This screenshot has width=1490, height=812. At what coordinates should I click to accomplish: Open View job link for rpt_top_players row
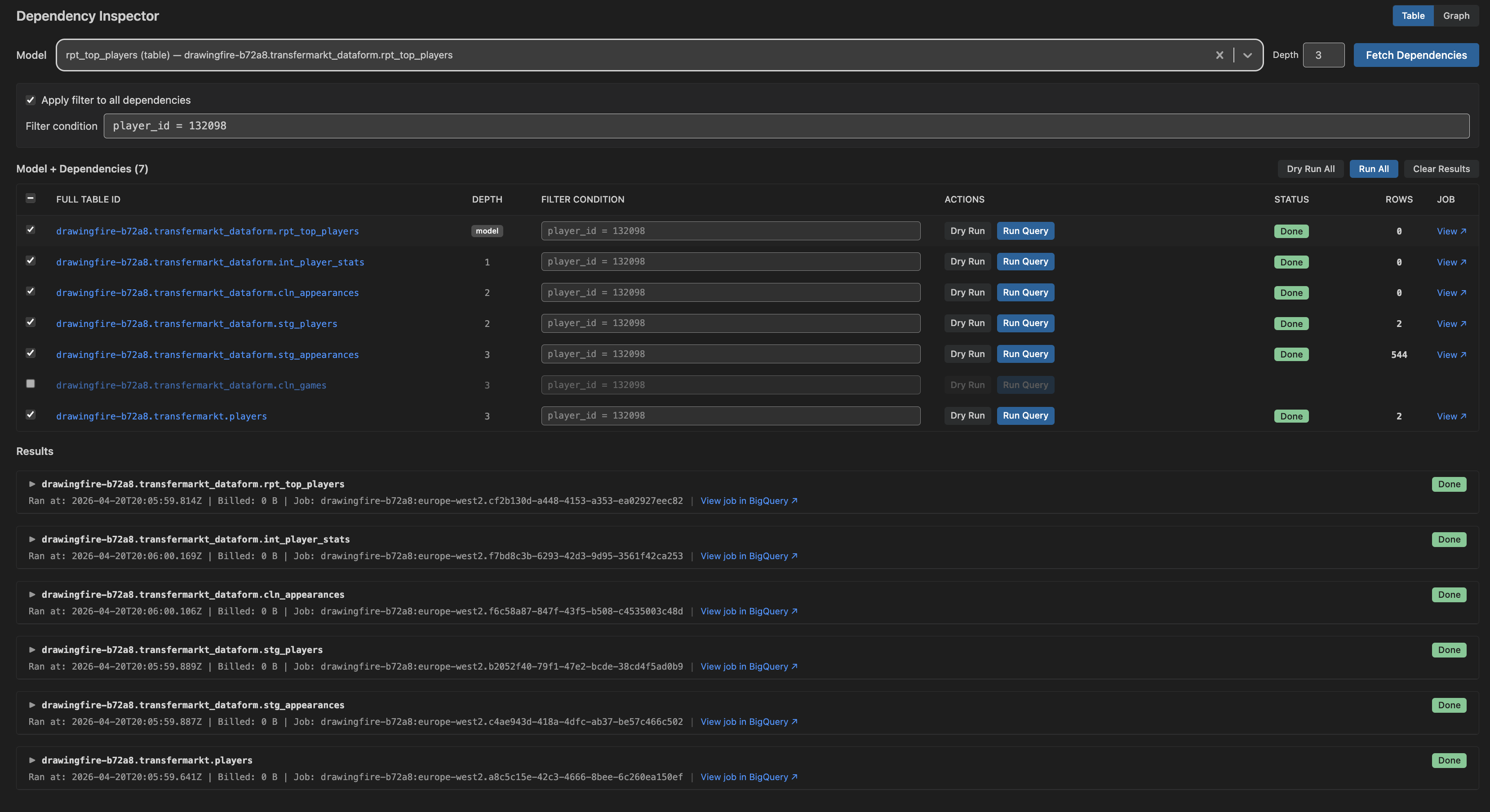pos(1451,231)
